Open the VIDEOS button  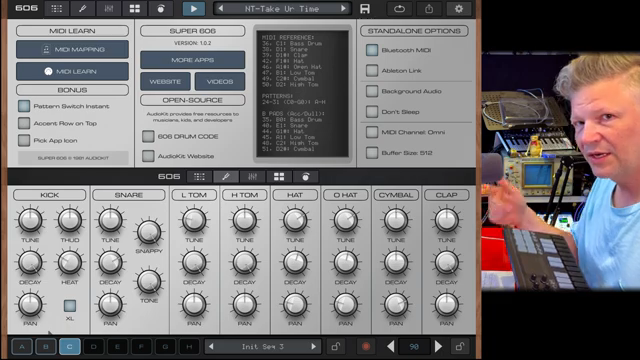tap(220, 82)
